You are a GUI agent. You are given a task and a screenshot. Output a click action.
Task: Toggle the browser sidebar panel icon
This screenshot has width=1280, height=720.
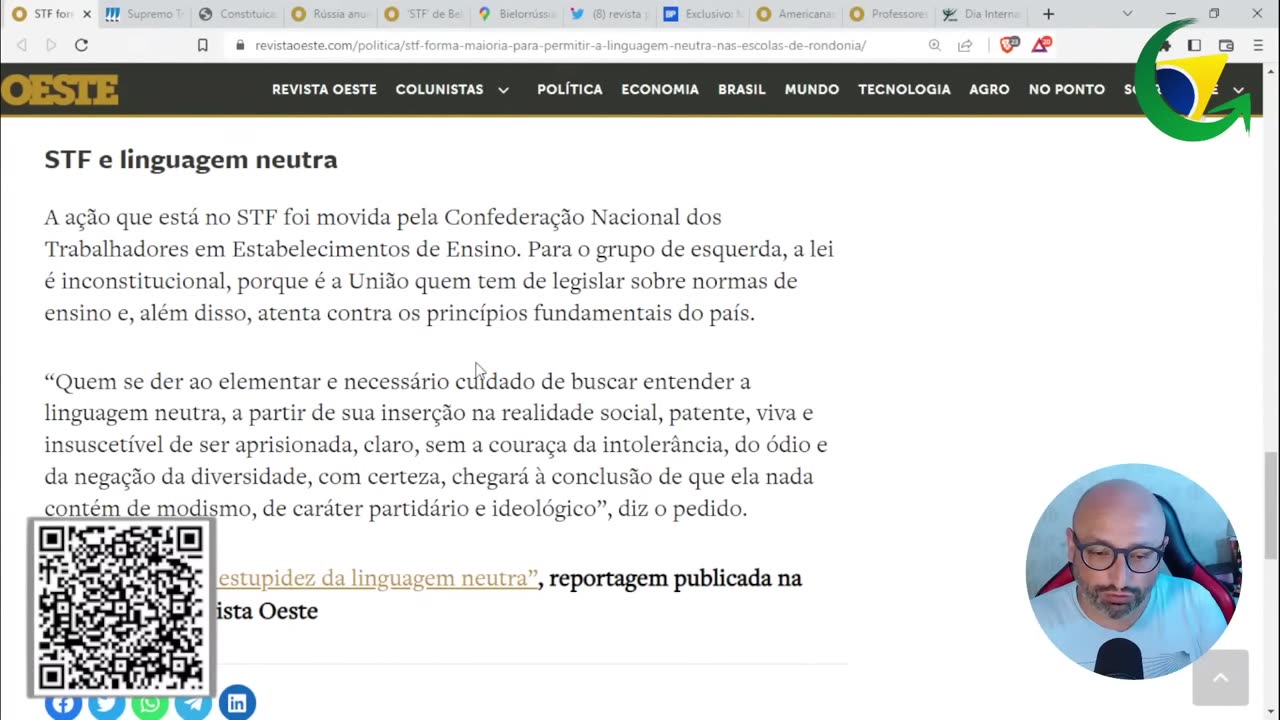point(1194,45)
